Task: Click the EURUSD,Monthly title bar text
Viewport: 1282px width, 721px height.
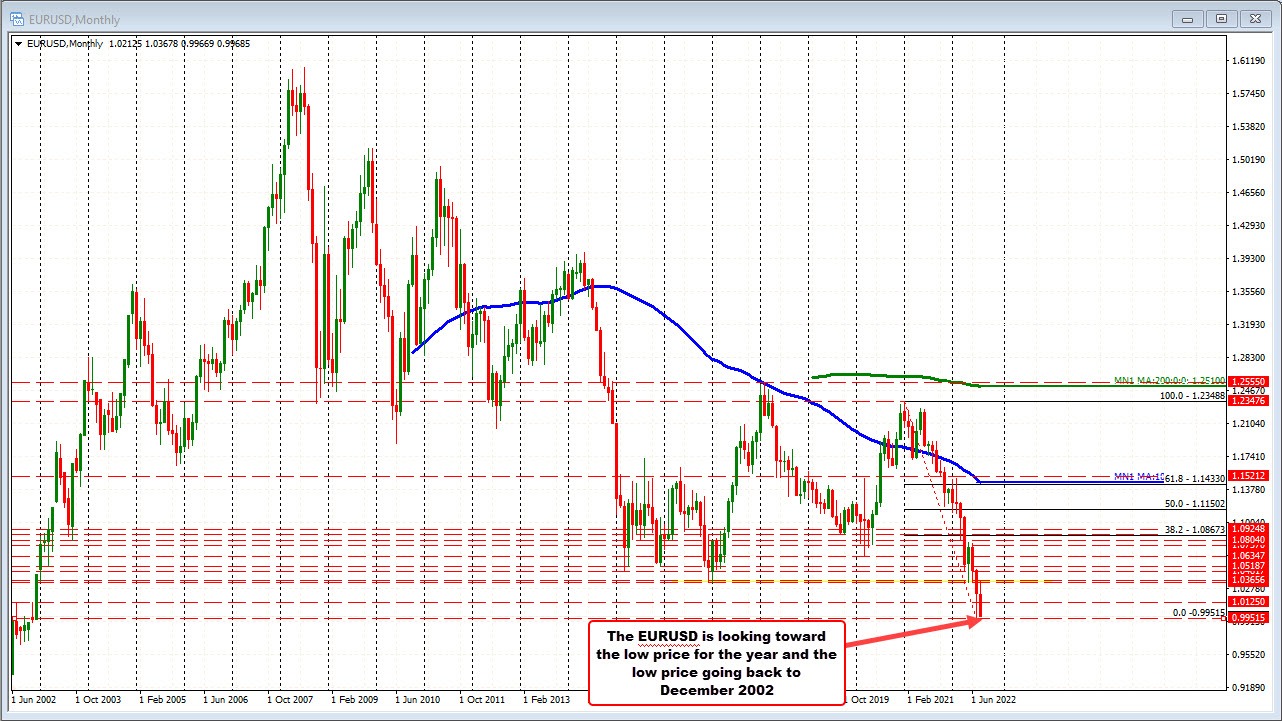Action: (74, 19)
